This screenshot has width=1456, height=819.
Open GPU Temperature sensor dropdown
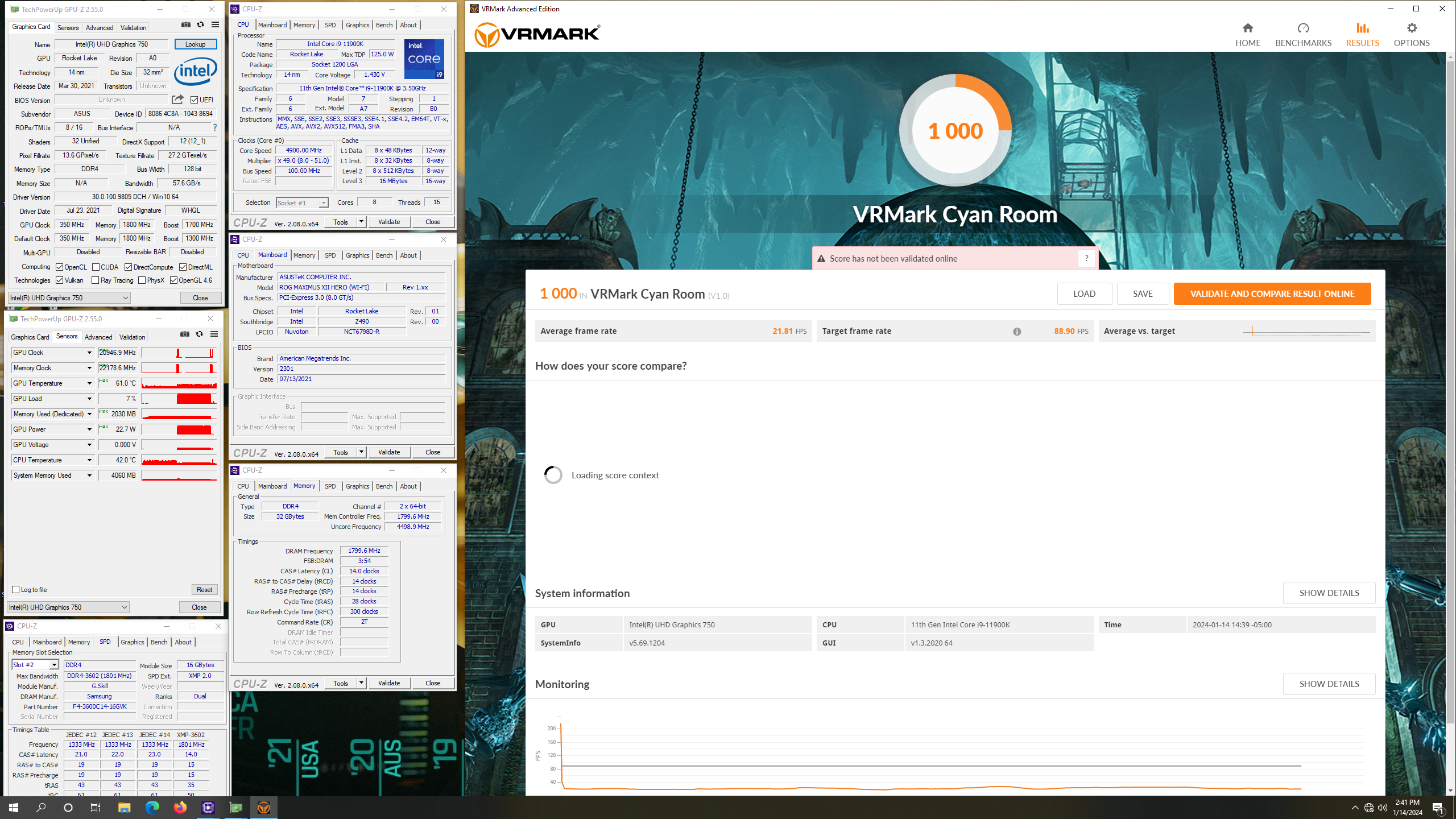[x=89, y=383]
